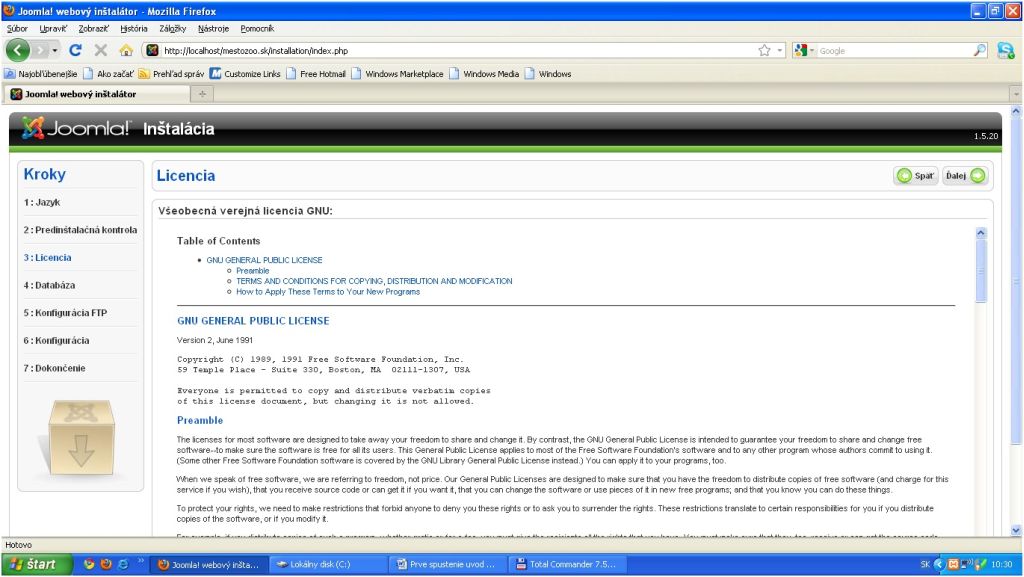The width and height of the screenshot is (1024, 577).
Task: Jump to the Preamble contents link
Action: 253,270
